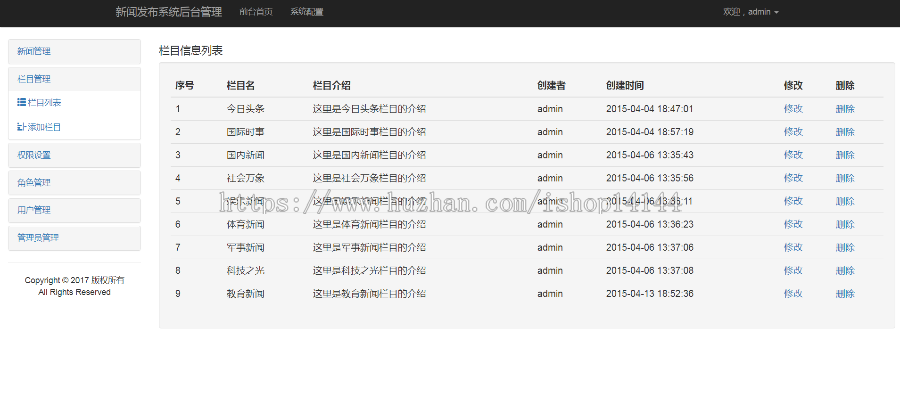Open 前台首页 in the top navbar
Image resolution: width=900 pixels, height=401 pixels.
click(256, 12)
